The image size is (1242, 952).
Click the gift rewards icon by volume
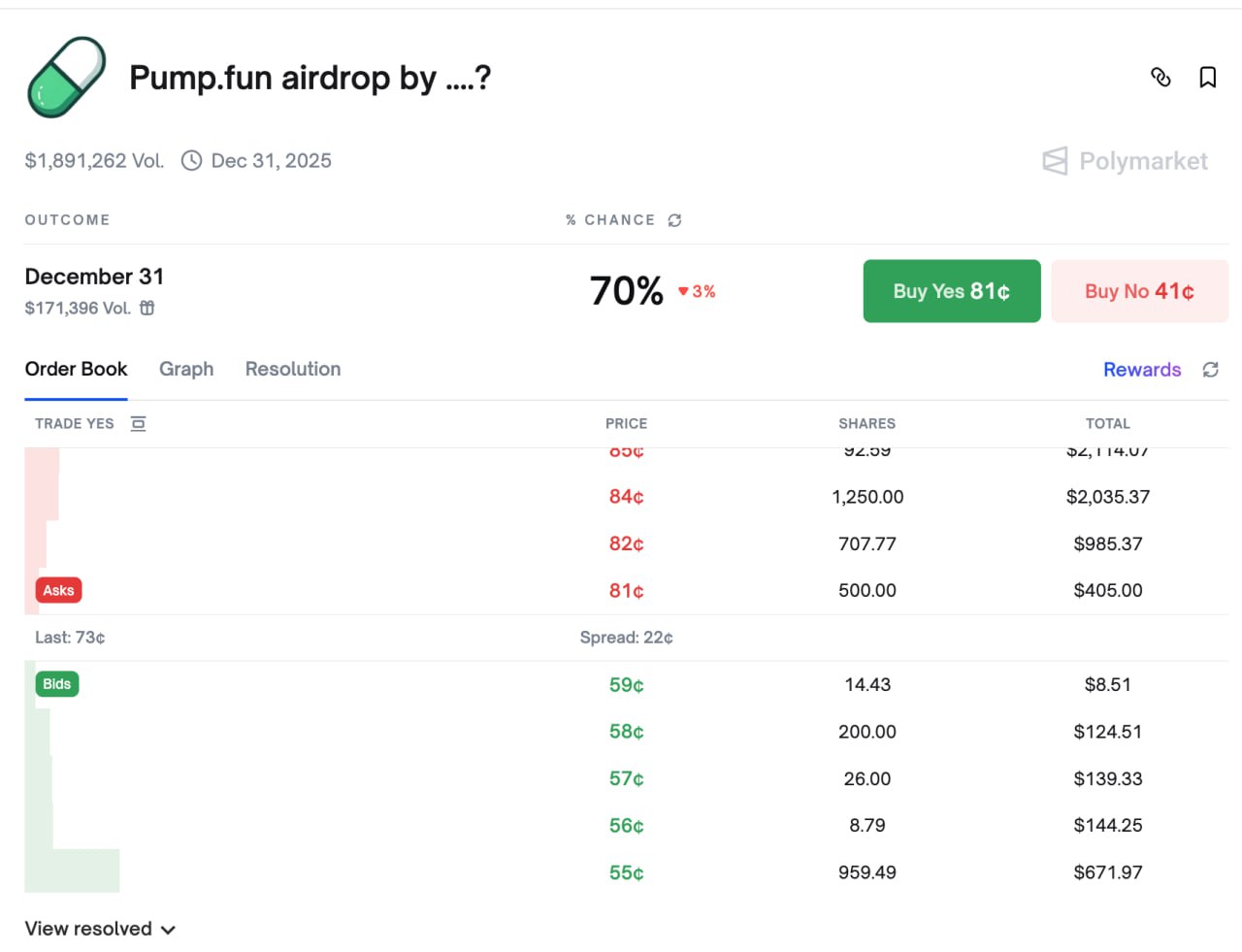[147, 308]
